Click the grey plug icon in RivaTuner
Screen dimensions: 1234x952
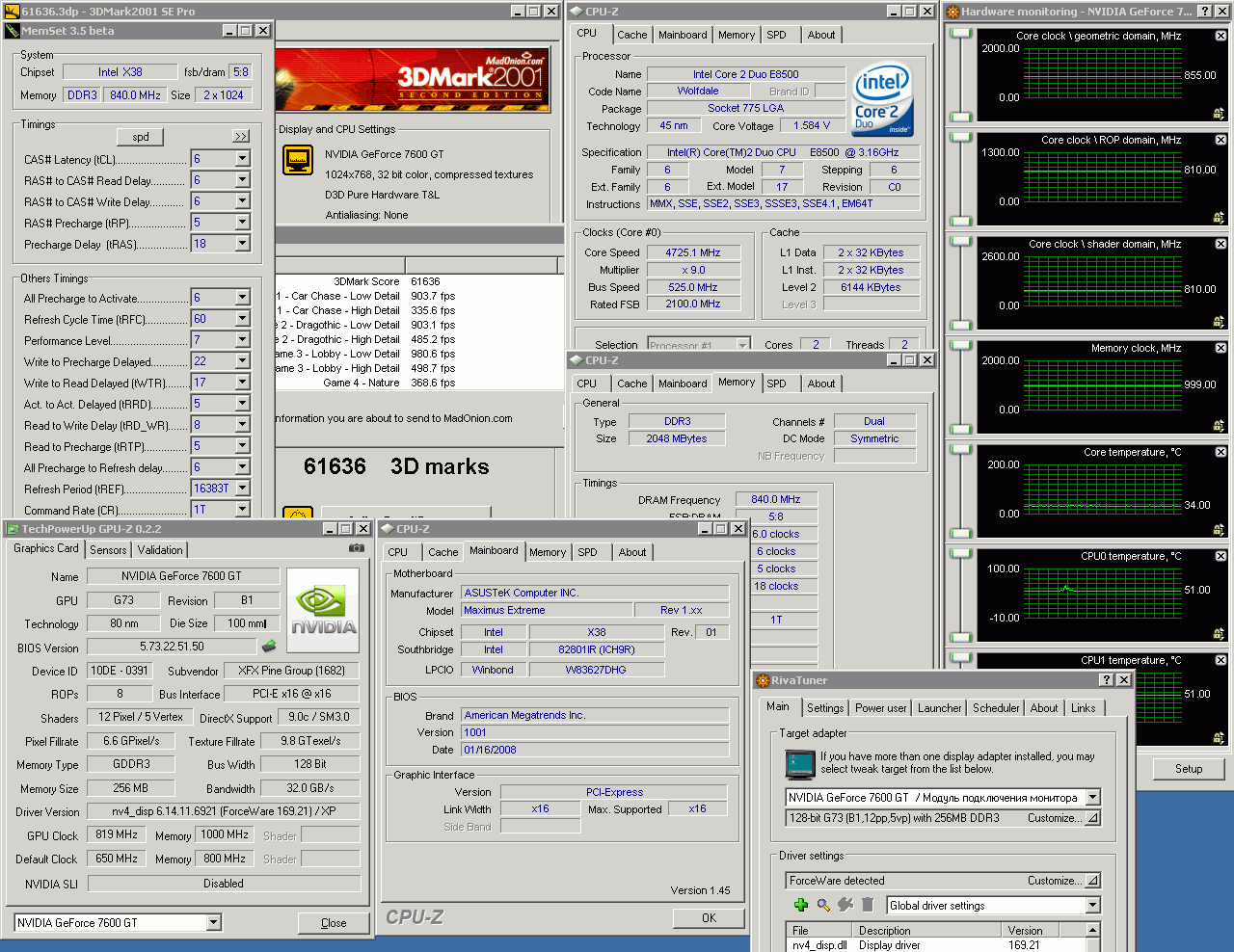click(845, 905)
